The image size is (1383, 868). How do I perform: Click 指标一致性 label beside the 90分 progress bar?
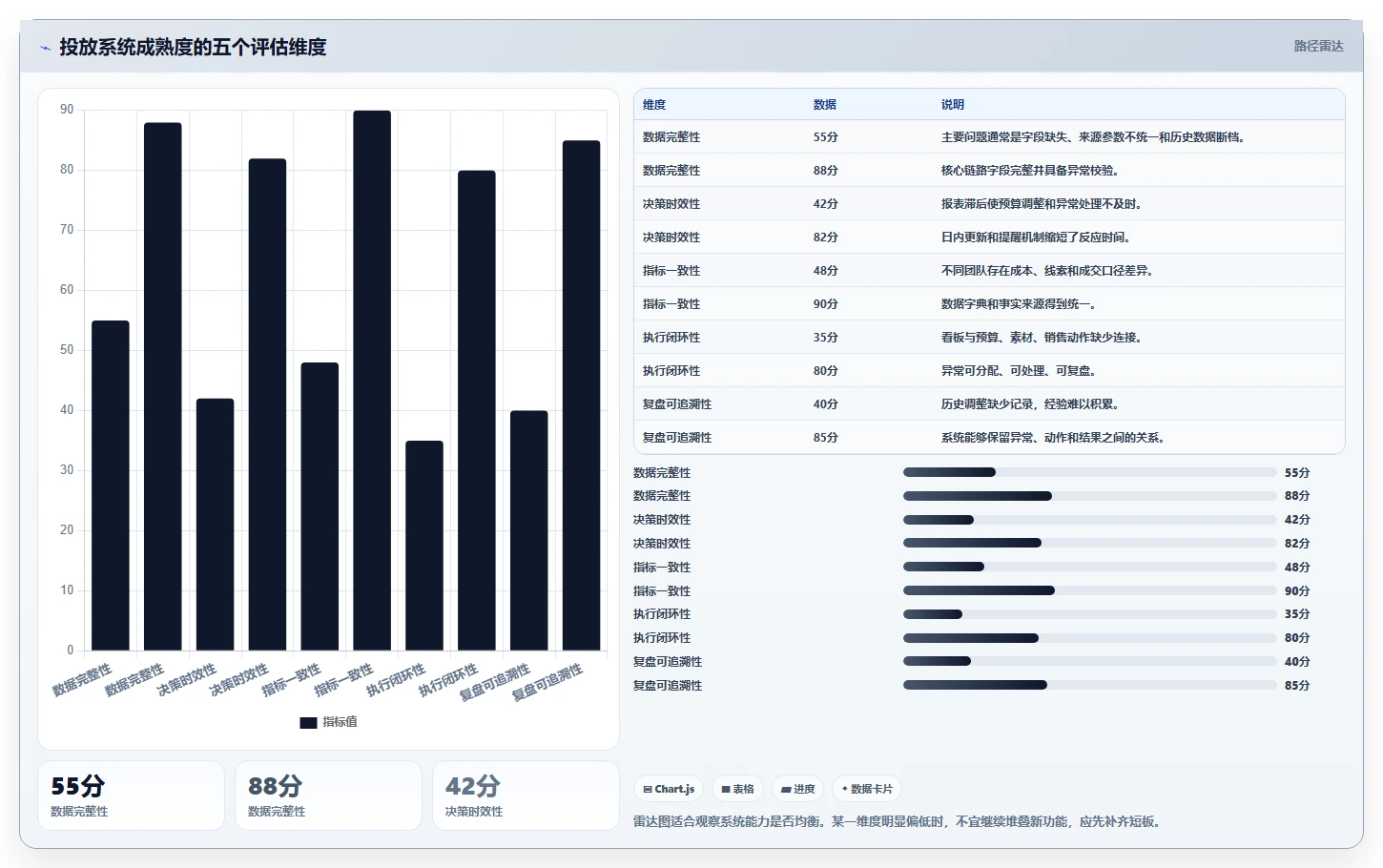tap(662, 591)
